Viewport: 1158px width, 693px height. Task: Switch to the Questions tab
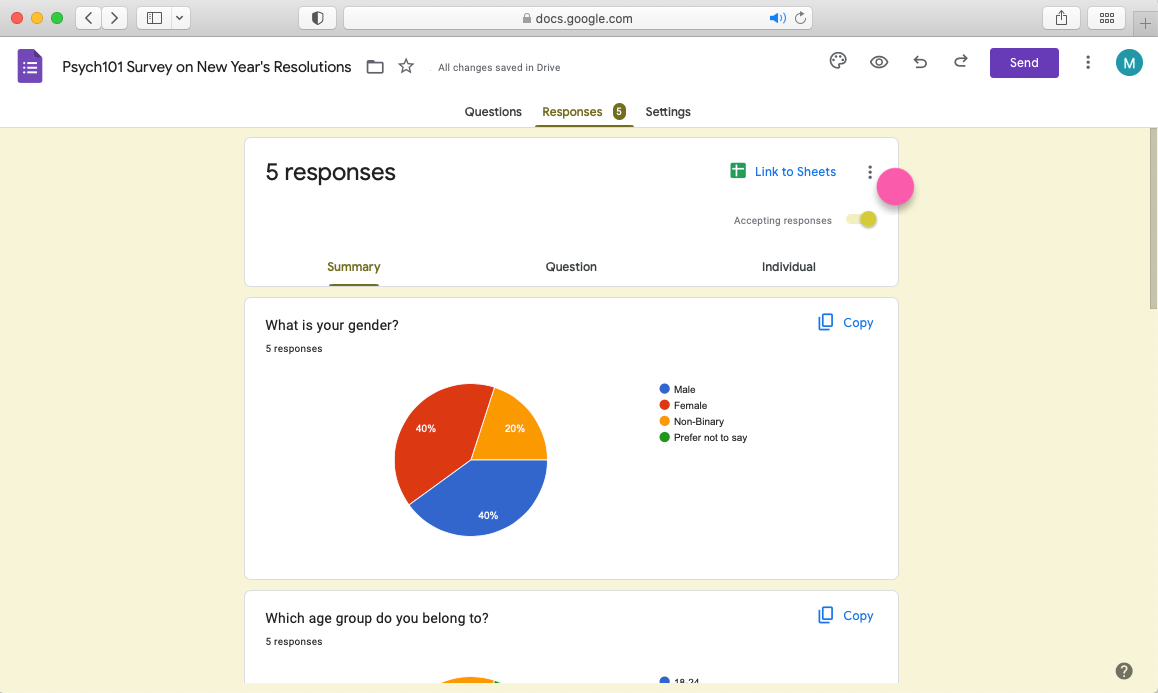(x=493, y=112)
